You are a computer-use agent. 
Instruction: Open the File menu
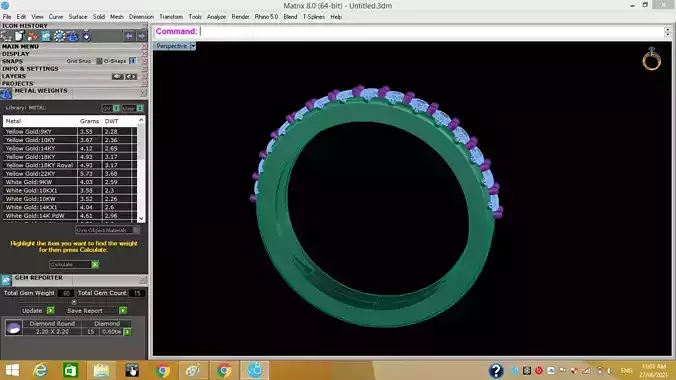click(x=7, y=17)
